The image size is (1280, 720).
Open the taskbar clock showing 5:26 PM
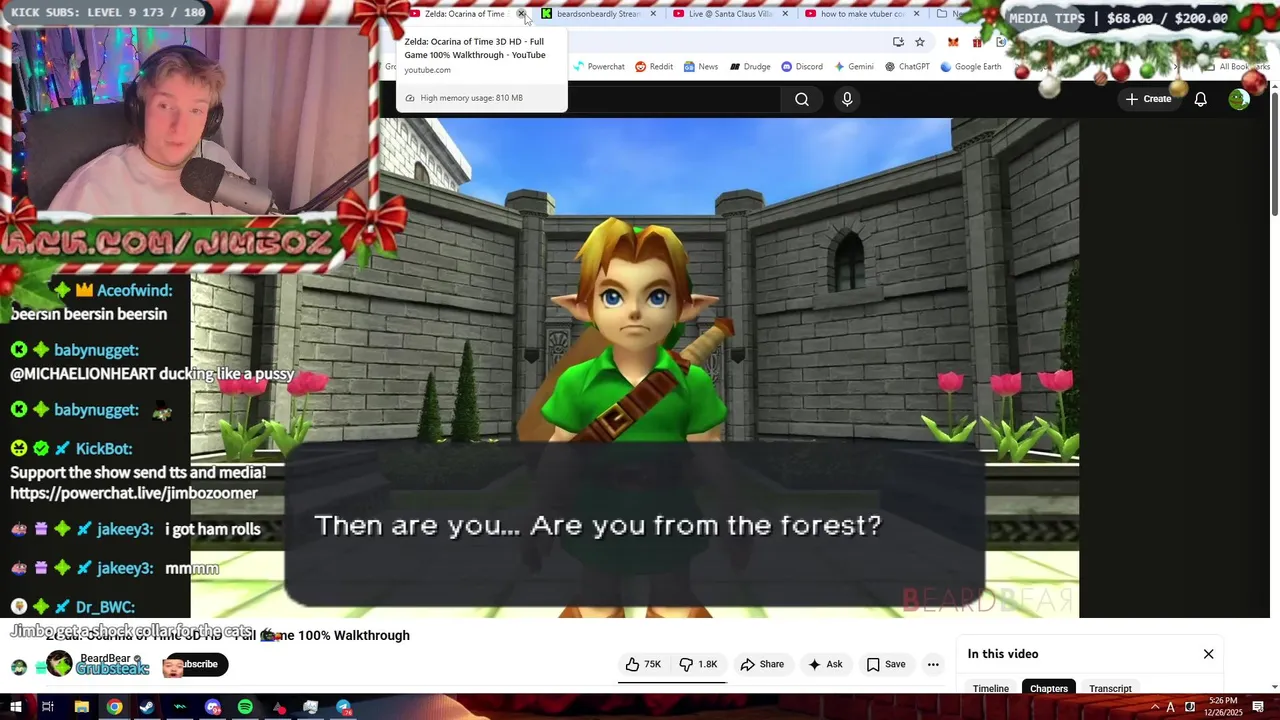(x=1222, y=707)
